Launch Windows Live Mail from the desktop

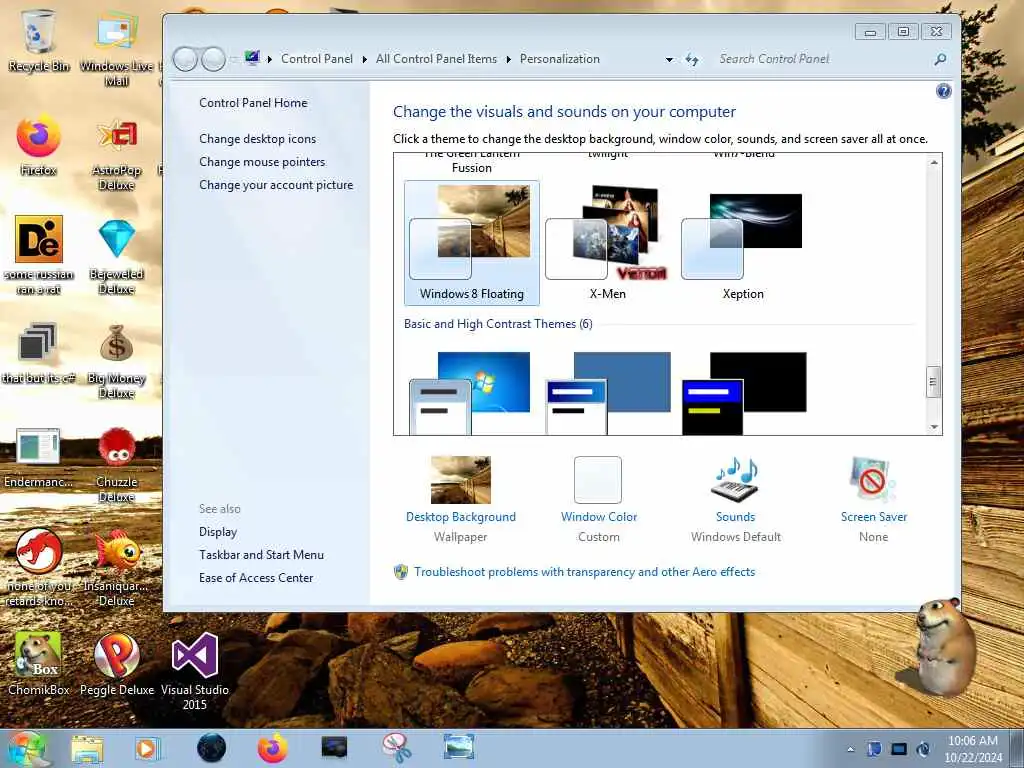point(116,47)
